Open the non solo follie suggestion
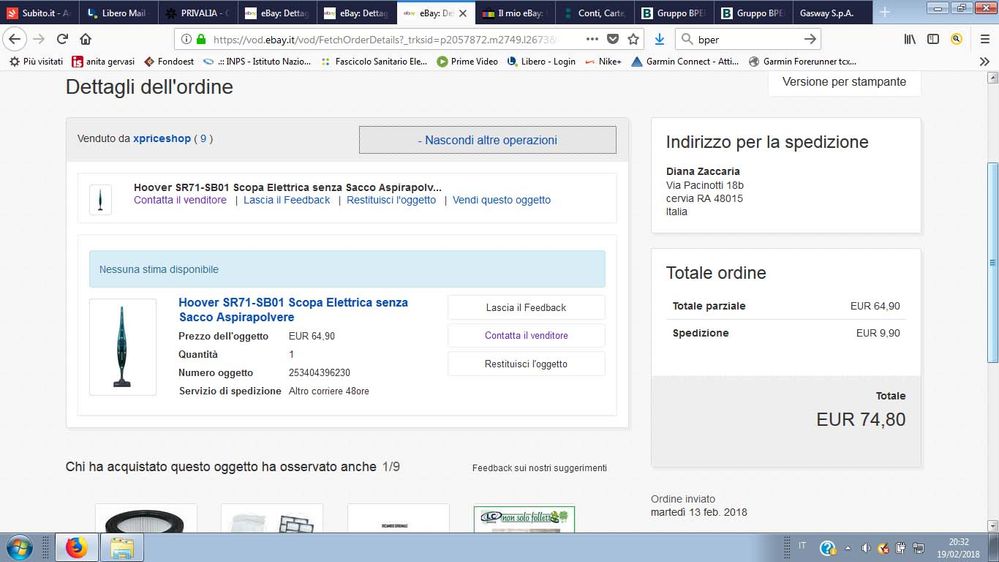The height and width of the screenshot is (562, 999). pyautogui.click(x=524, y=519)
